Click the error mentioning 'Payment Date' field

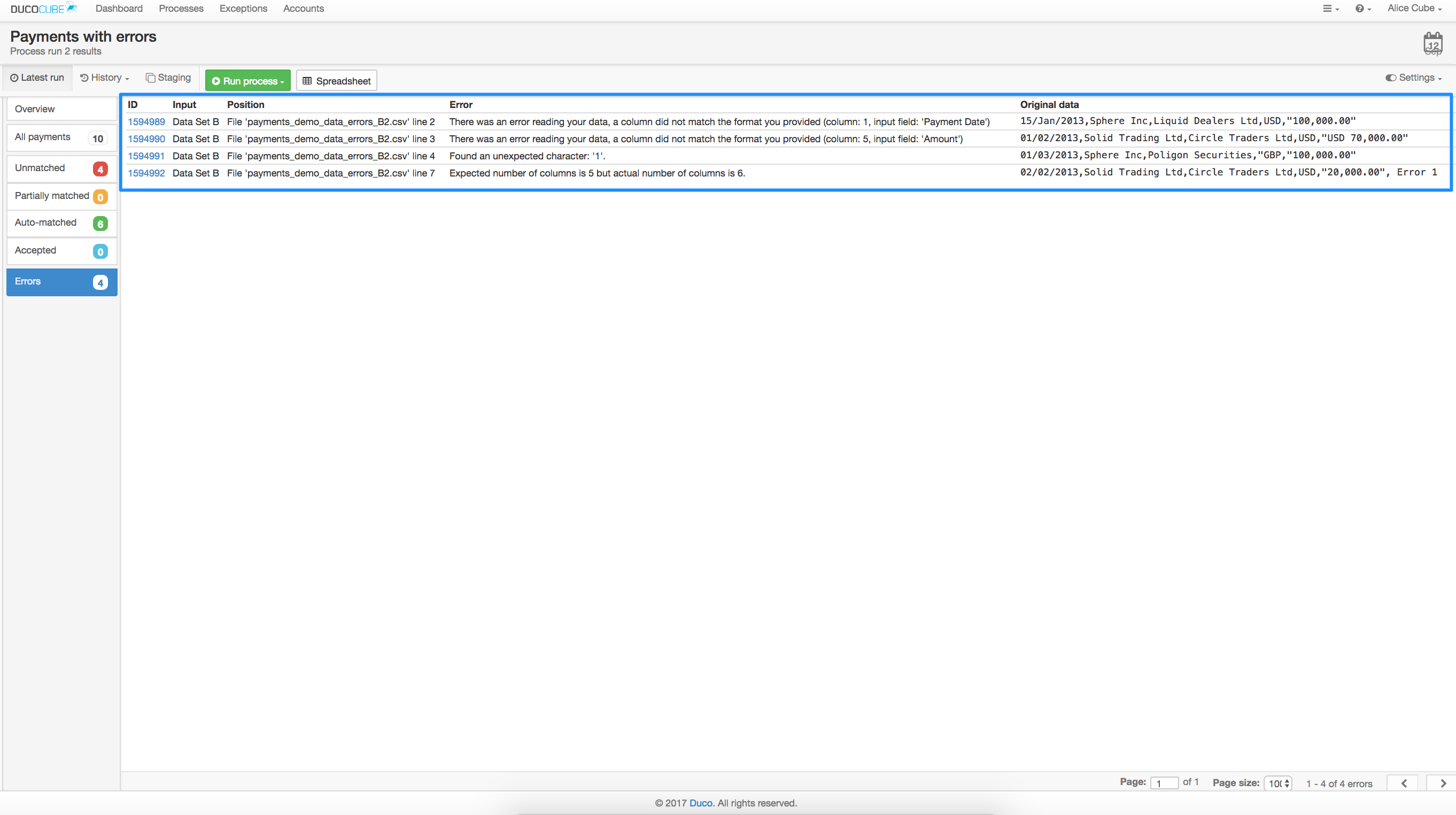point(719,122)
